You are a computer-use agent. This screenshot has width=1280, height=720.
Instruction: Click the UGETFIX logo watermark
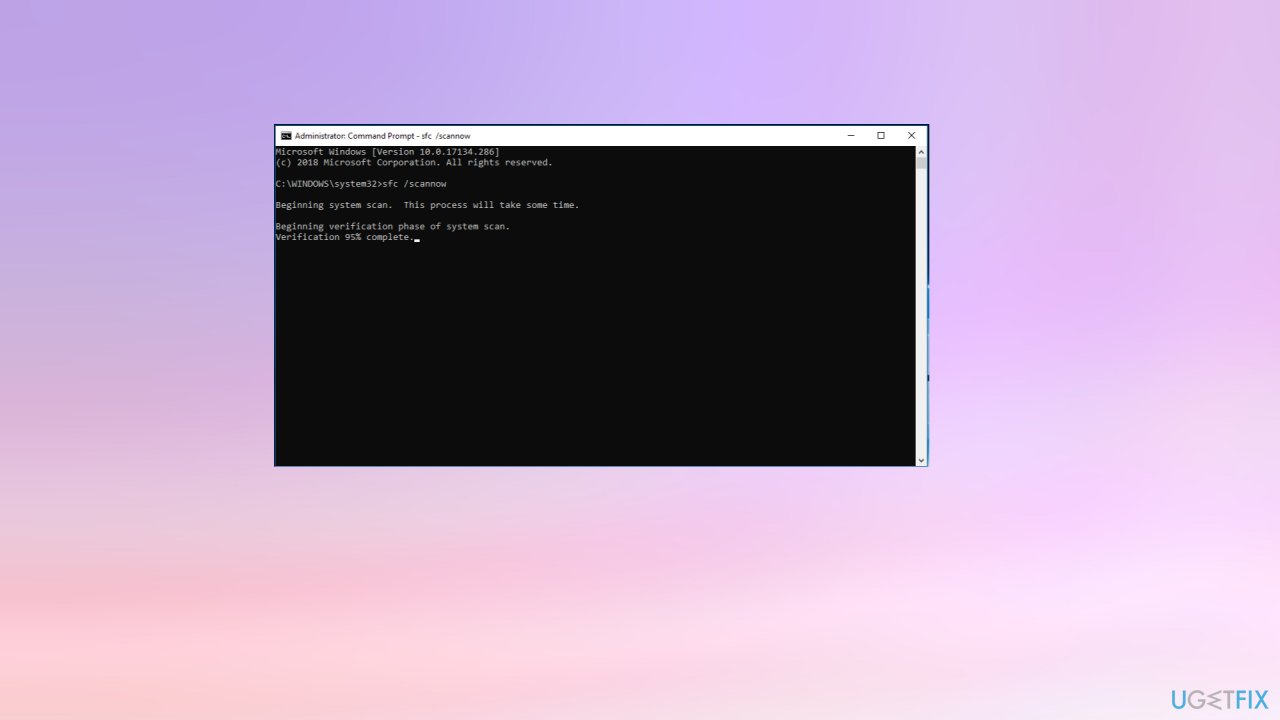point(1219,699)
